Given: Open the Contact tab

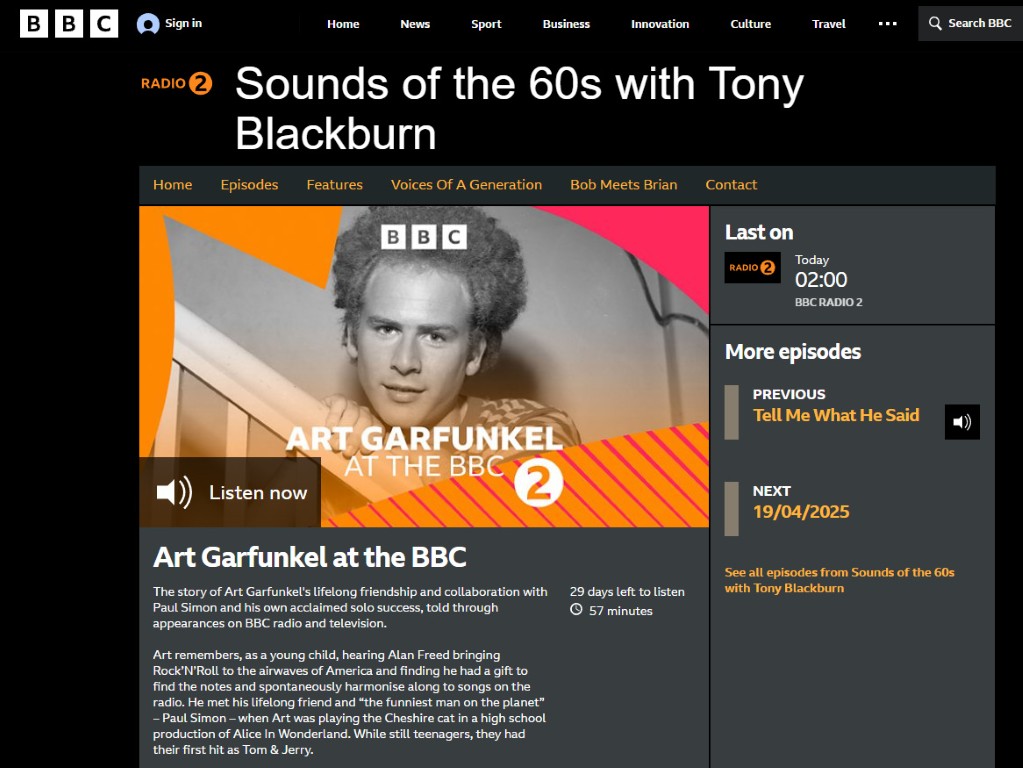Looking at the screenshot, I should [x=731, y=185].
